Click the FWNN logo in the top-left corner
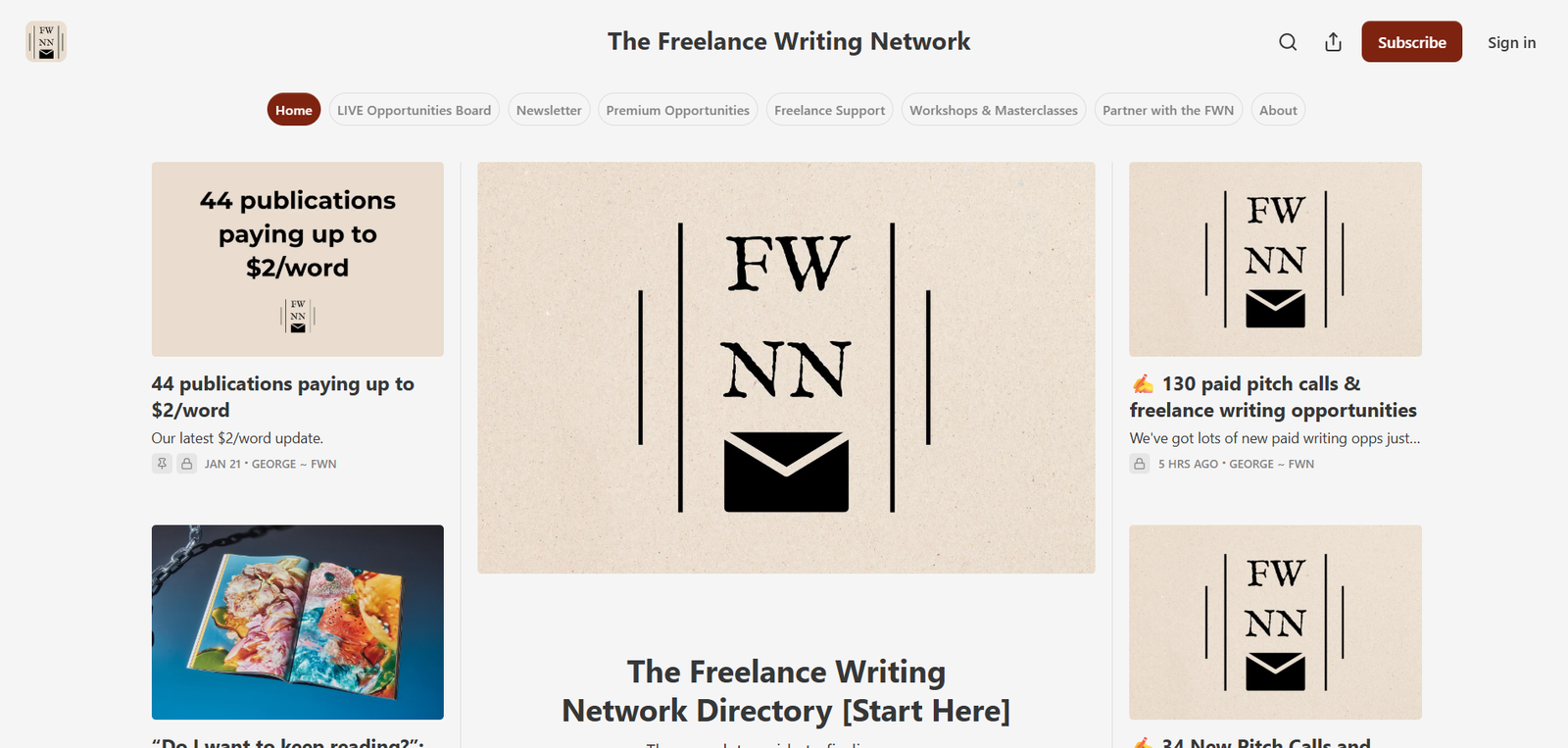The height and width of the screenshot is (748, 1568). (45, 42)
